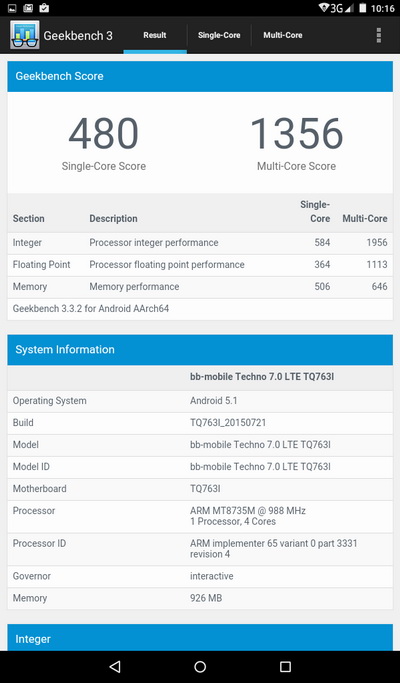Select the Floating Point performance row

[x=200, y=265]
